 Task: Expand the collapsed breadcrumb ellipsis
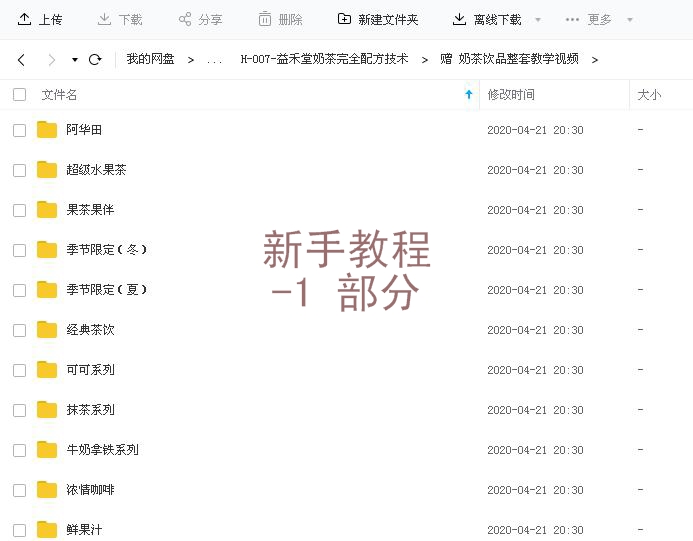(214, 61)
